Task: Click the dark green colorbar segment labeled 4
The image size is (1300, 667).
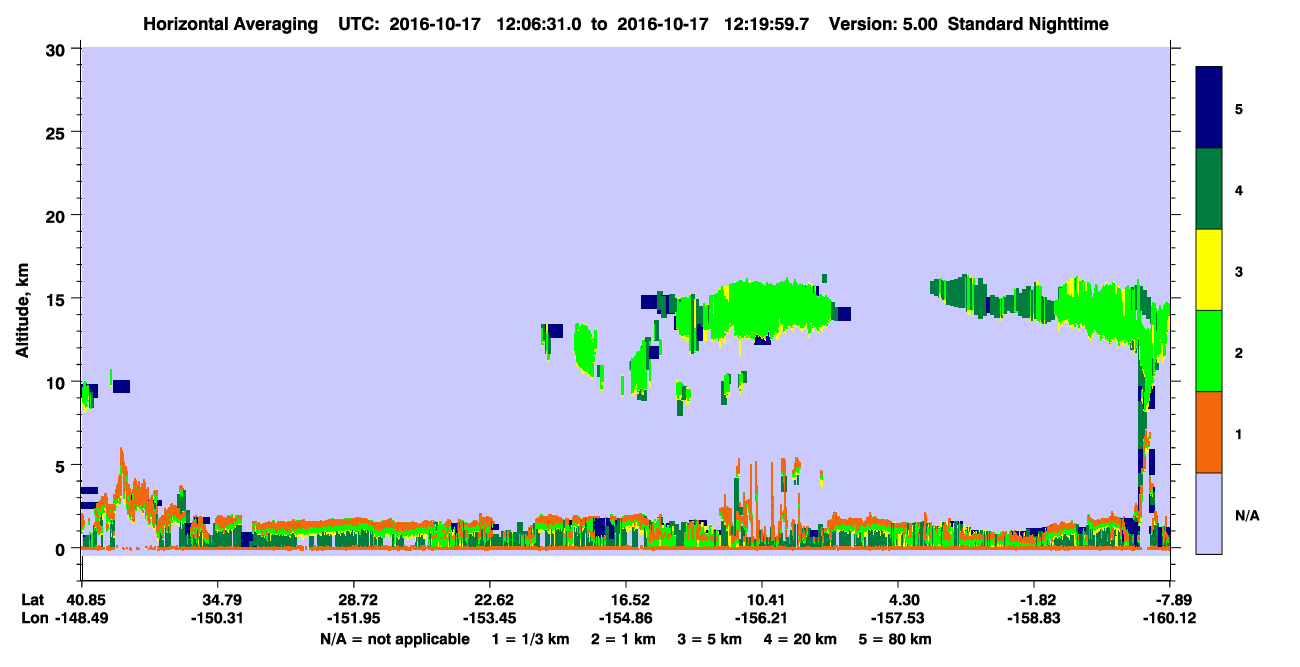Action: pyautogui.click(x=1209, y=189)
